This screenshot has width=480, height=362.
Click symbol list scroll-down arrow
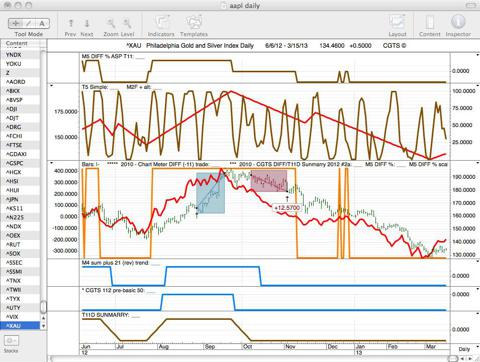click(x=43, y=326)
